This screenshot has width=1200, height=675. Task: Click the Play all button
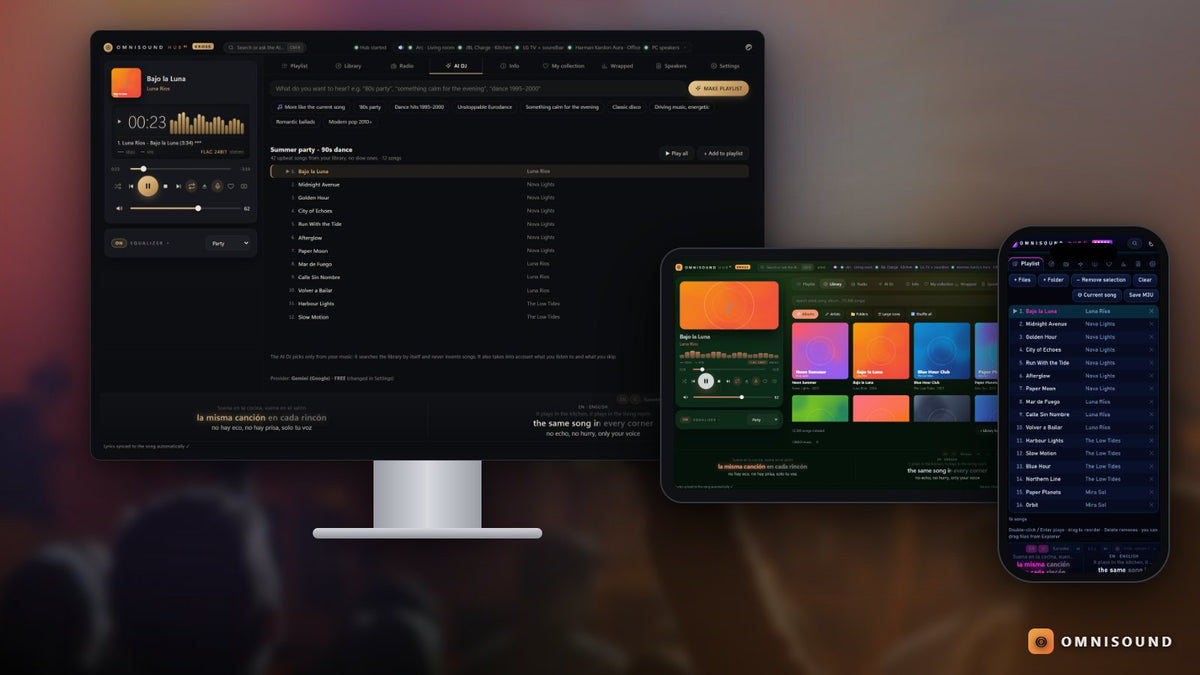tap(675, 153)
